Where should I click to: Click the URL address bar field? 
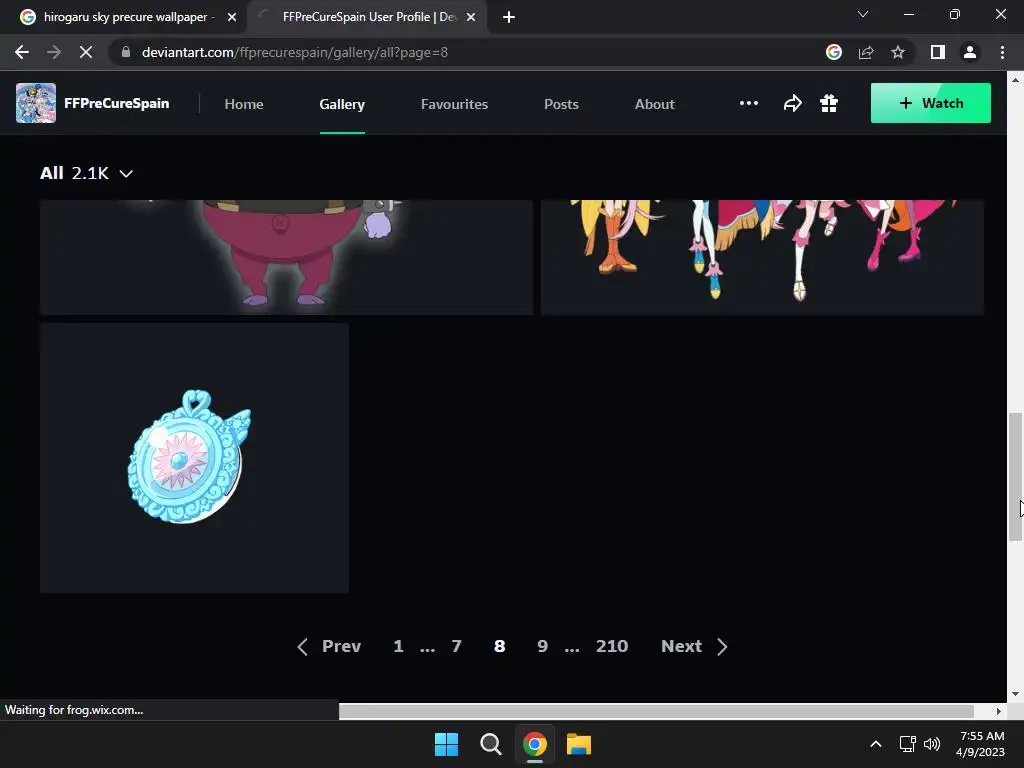point(470,52)
